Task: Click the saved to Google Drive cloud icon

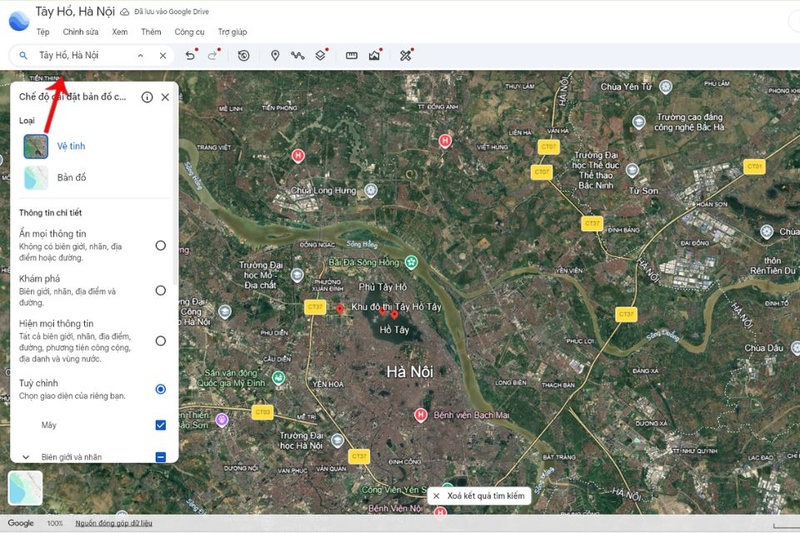Action: pos(124,12)
